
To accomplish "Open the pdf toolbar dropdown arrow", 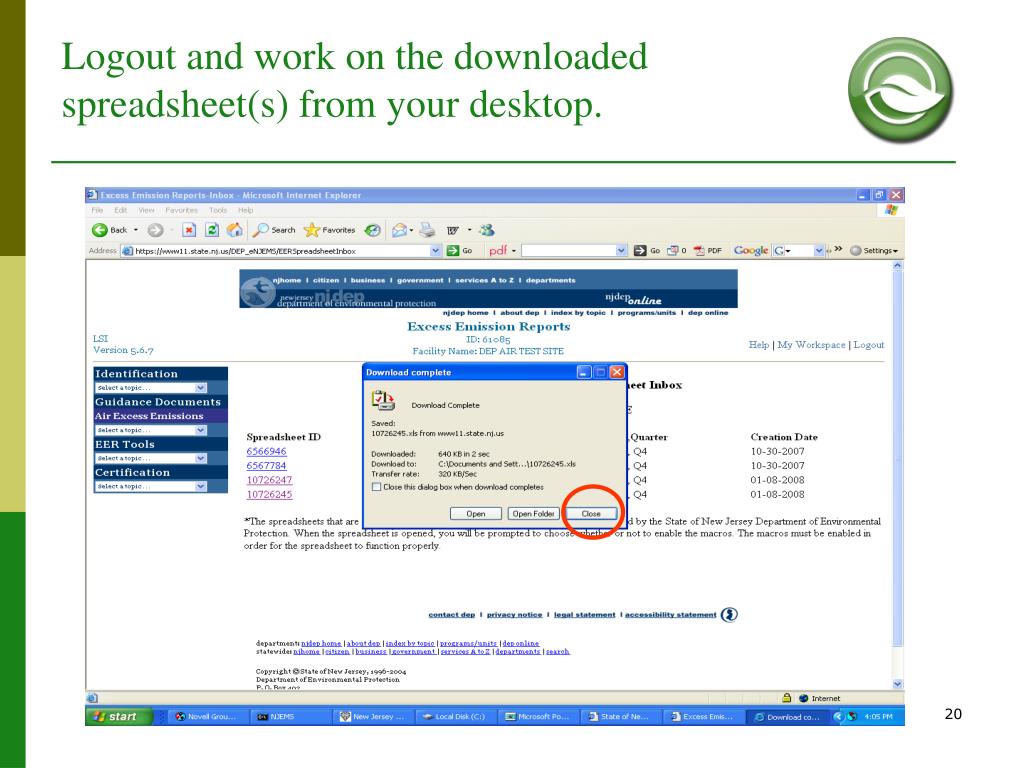I will [x=514, y=251].
